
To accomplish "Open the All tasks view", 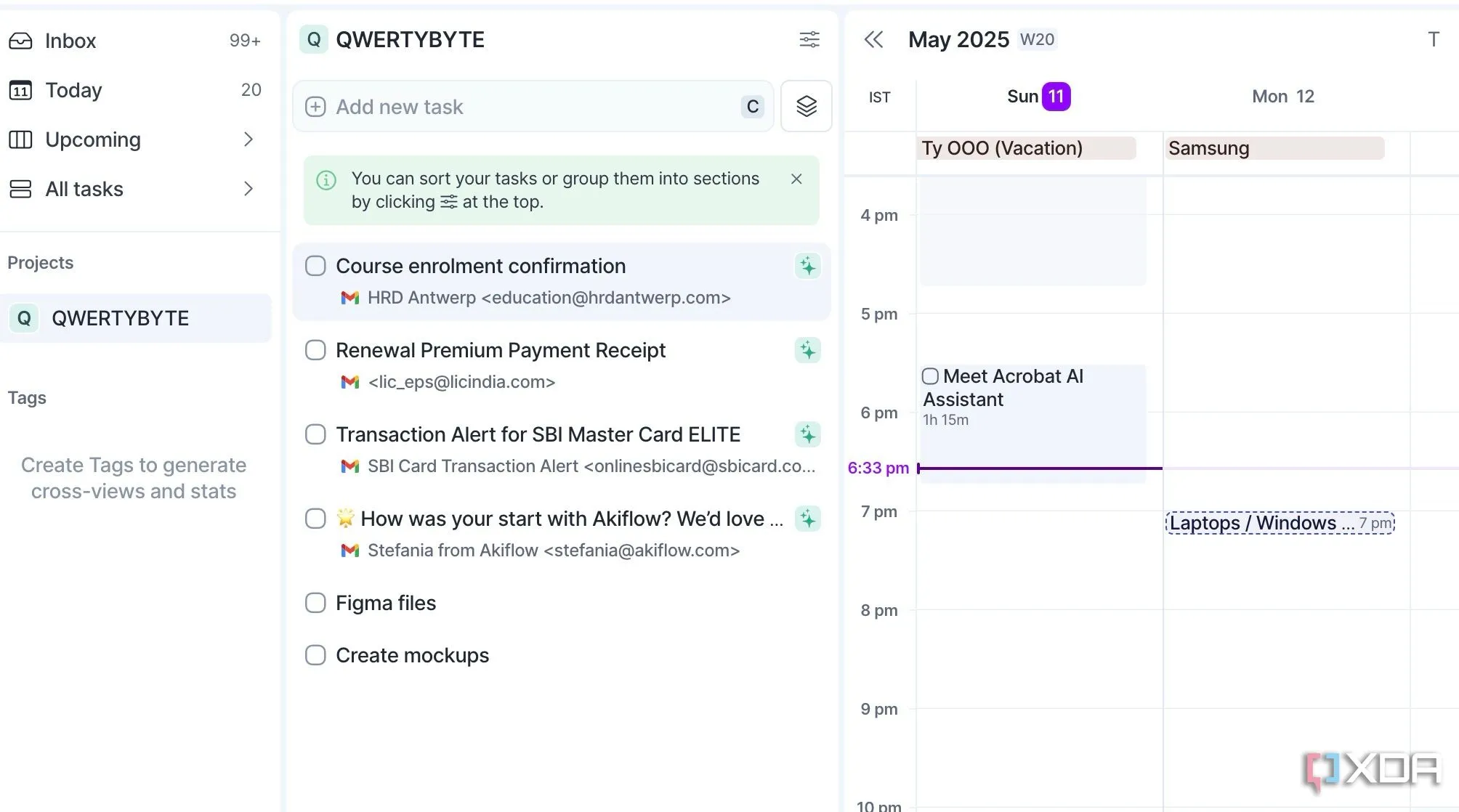I will 136,189.
